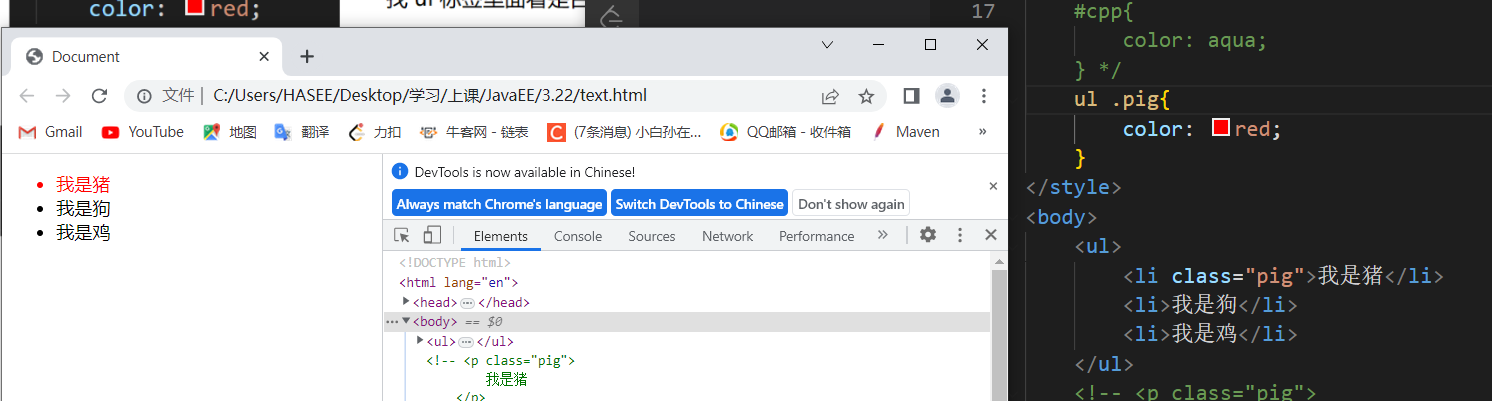Click red swatch in top-left code editor

[x=195, y=7]
